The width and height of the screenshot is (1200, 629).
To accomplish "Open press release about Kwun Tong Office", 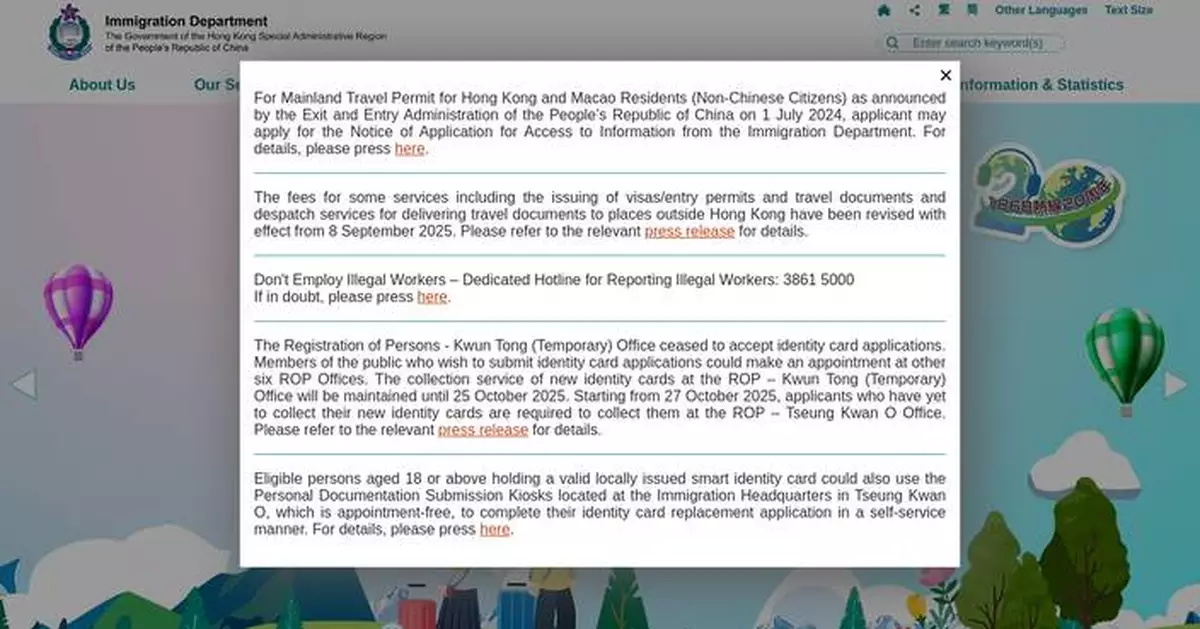I will (482, 430).
